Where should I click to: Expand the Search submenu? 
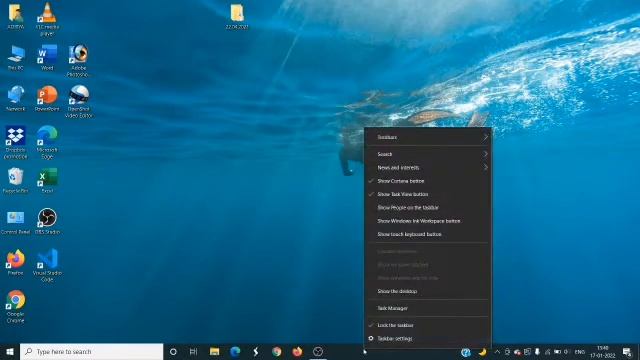click(x=428, y=154)
